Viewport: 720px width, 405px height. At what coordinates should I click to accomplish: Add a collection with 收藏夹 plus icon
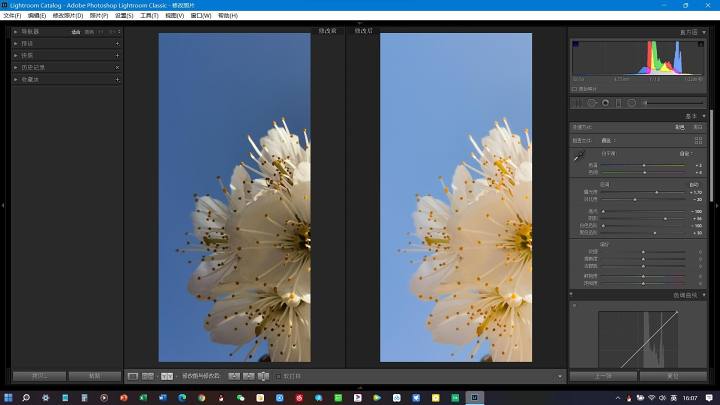tap(118, 79)
